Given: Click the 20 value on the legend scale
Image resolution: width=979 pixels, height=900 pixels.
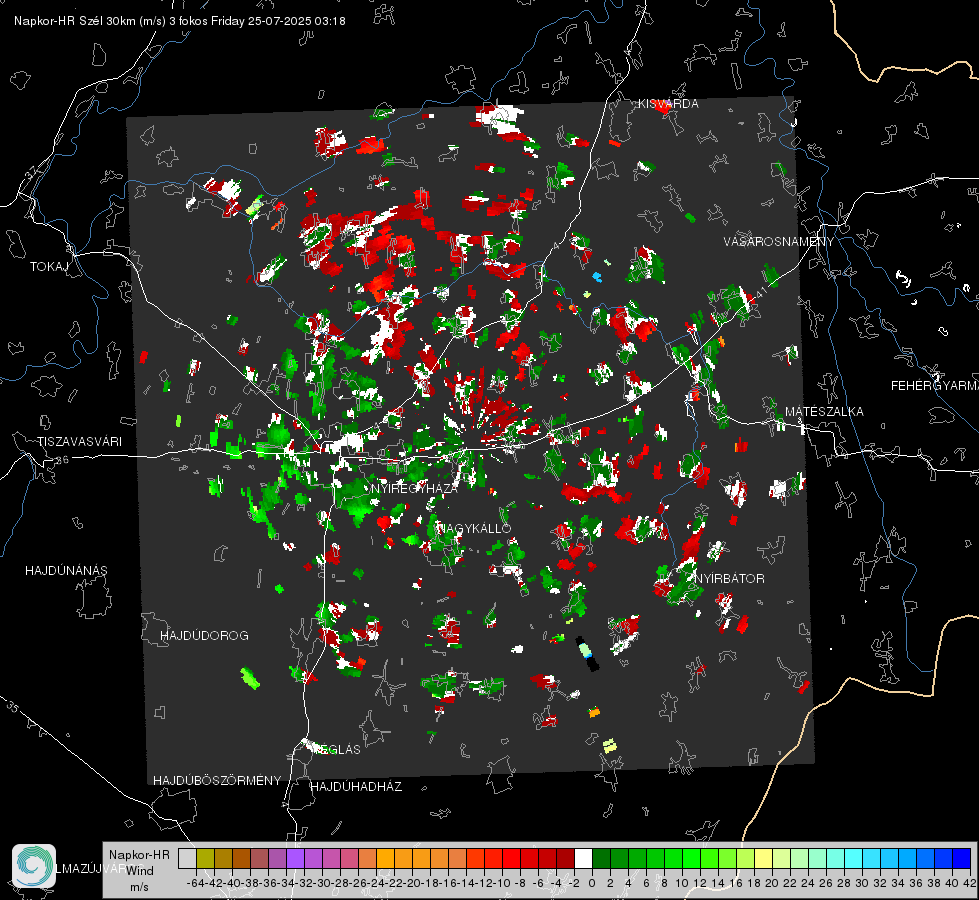Looking at the screenshot, I should click(772, 883).
